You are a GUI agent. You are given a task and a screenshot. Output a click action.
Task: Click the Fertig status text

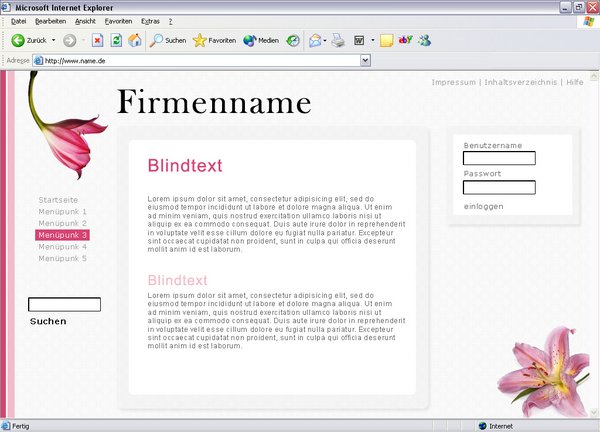point(21,426)
